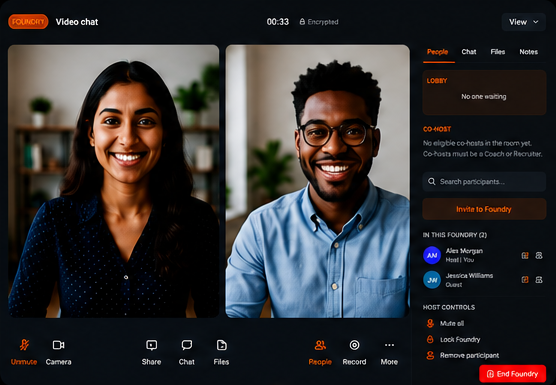
Task: Click the LOBBY heading
Action: (437, 81)
